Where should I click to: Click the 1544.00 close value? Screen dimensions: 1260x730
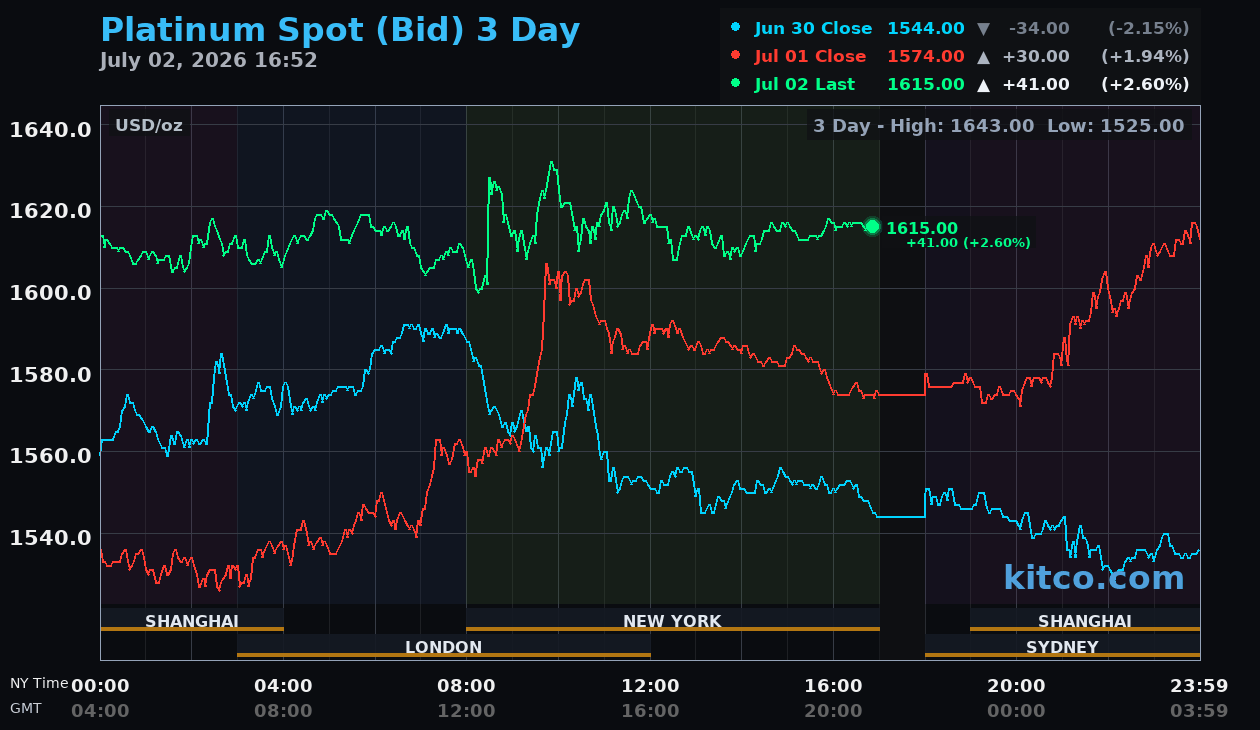click(x=926, y=29)
